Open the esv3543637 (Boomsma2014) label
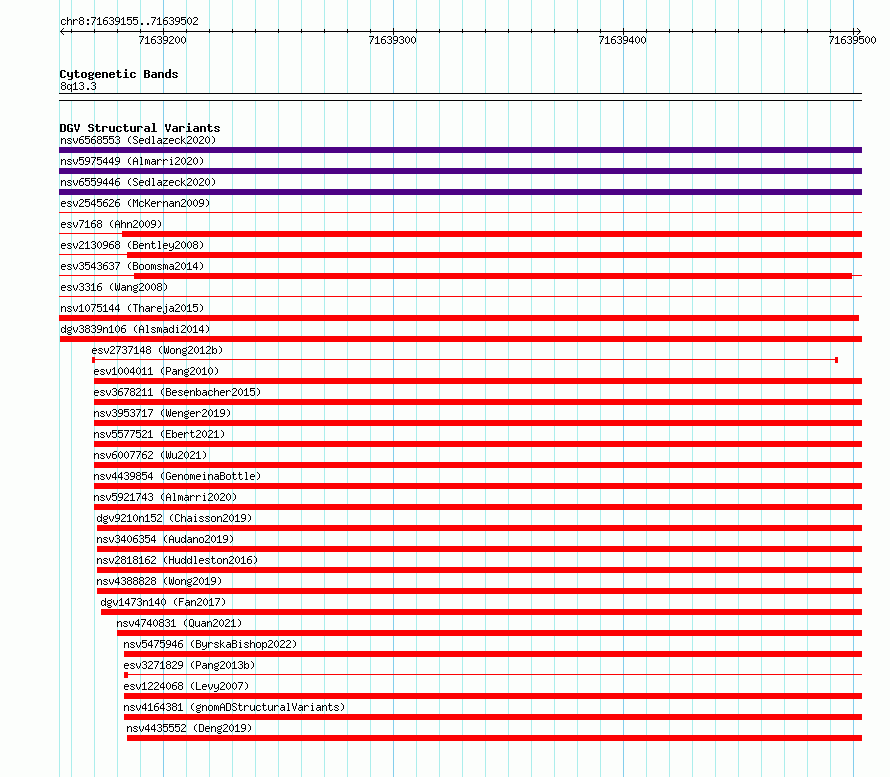The height and width of the screenshot is (777, 890). pos(132,266)
